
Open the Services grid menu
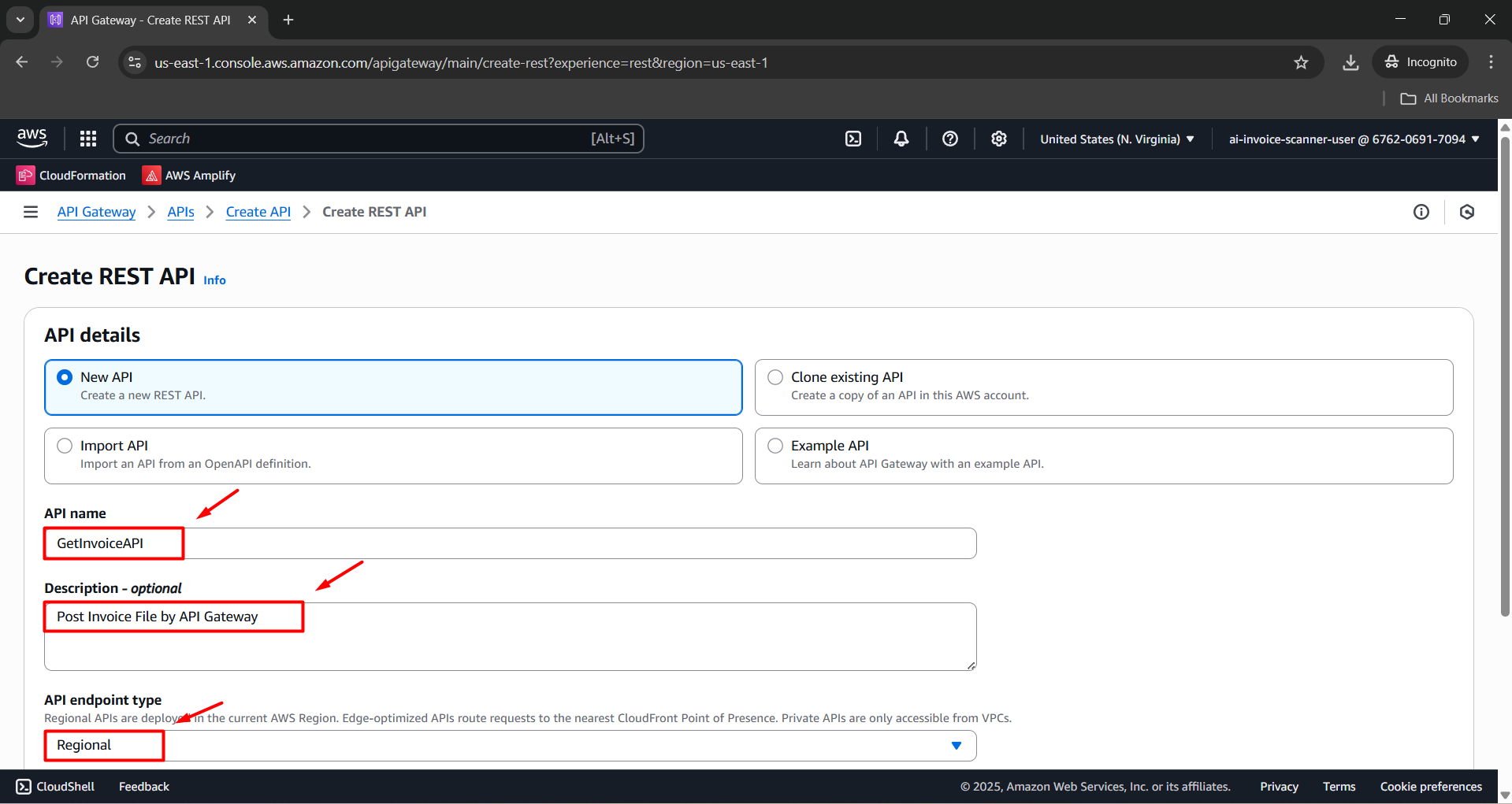87,138
